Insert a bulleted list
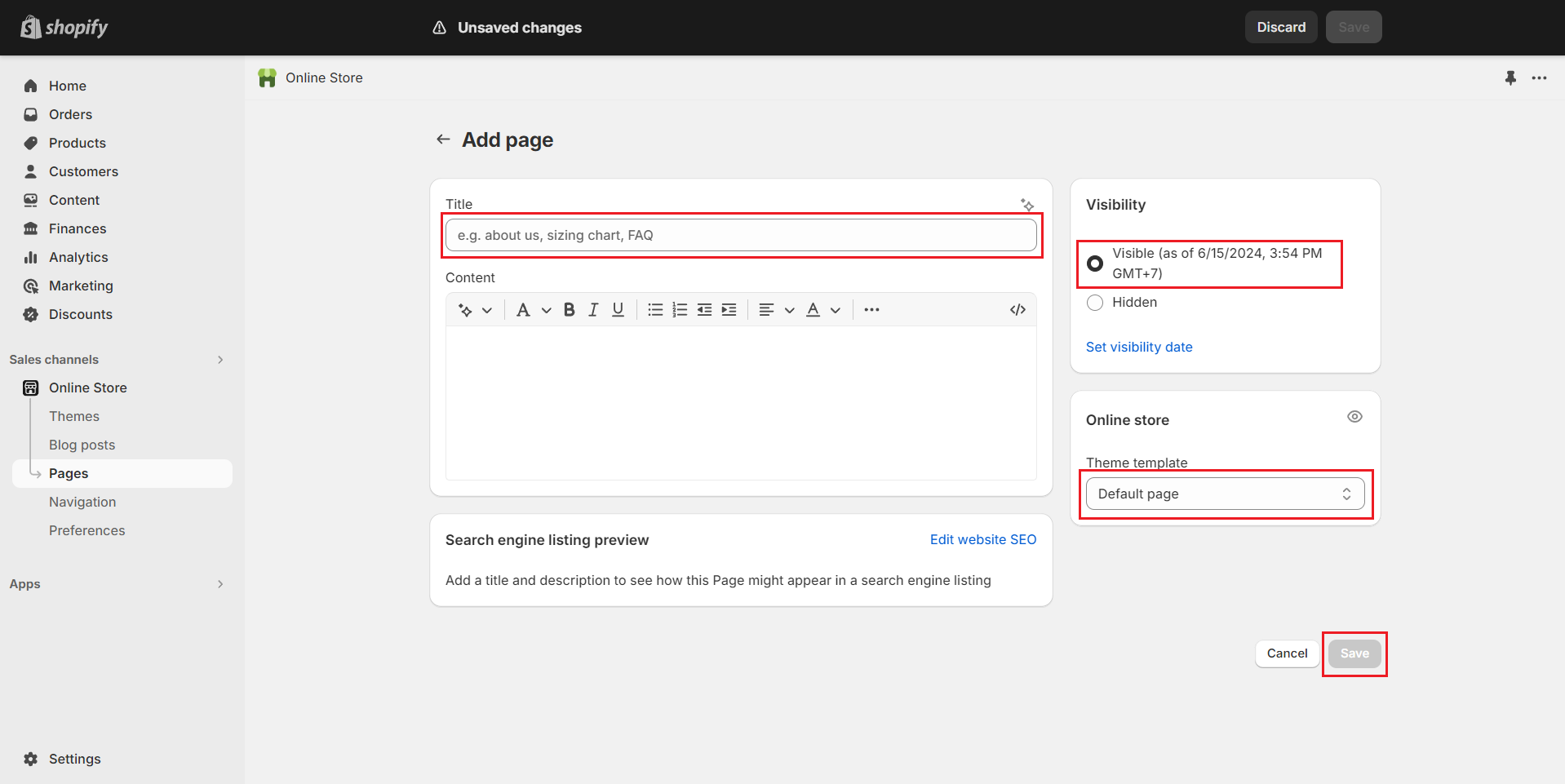 pos(655,310)
